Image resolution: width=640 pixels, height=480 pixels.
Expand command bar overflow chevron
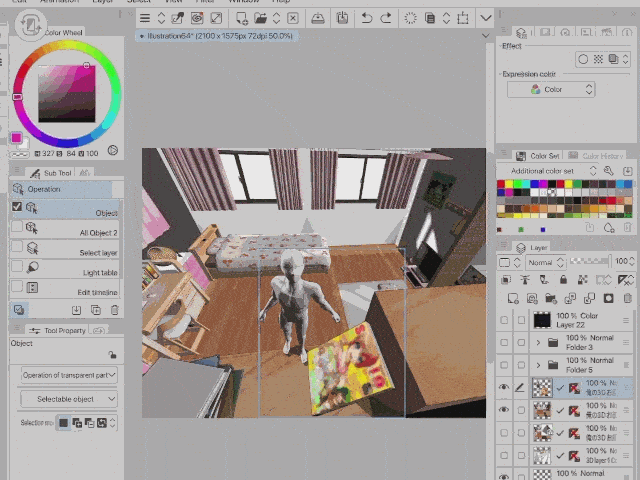485,18
